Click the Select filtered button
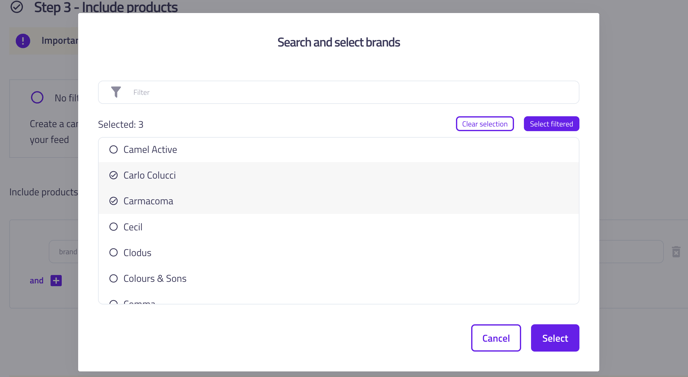Viewport: 688px width, 377px height. [551, 124]
